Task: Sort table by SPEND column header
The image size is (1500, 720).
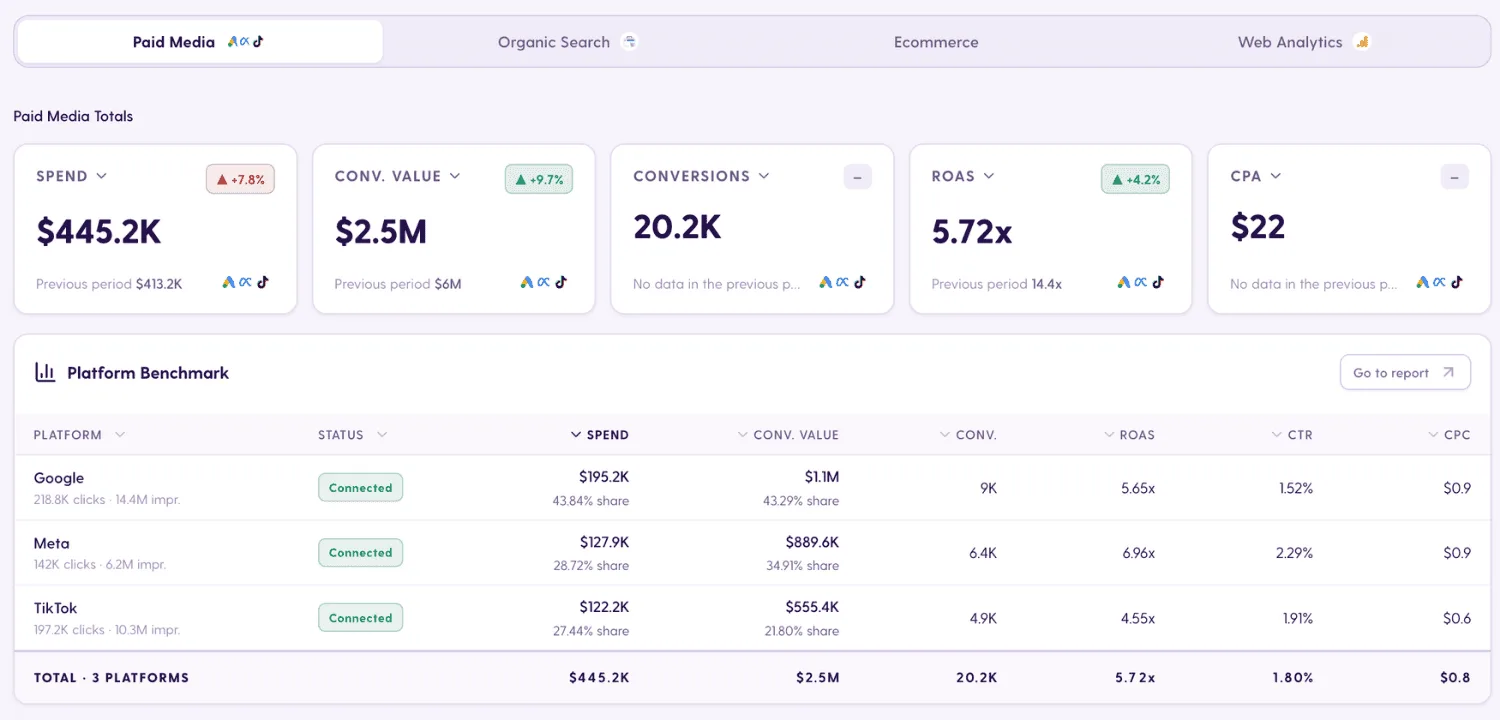Action: pos(600,435)
